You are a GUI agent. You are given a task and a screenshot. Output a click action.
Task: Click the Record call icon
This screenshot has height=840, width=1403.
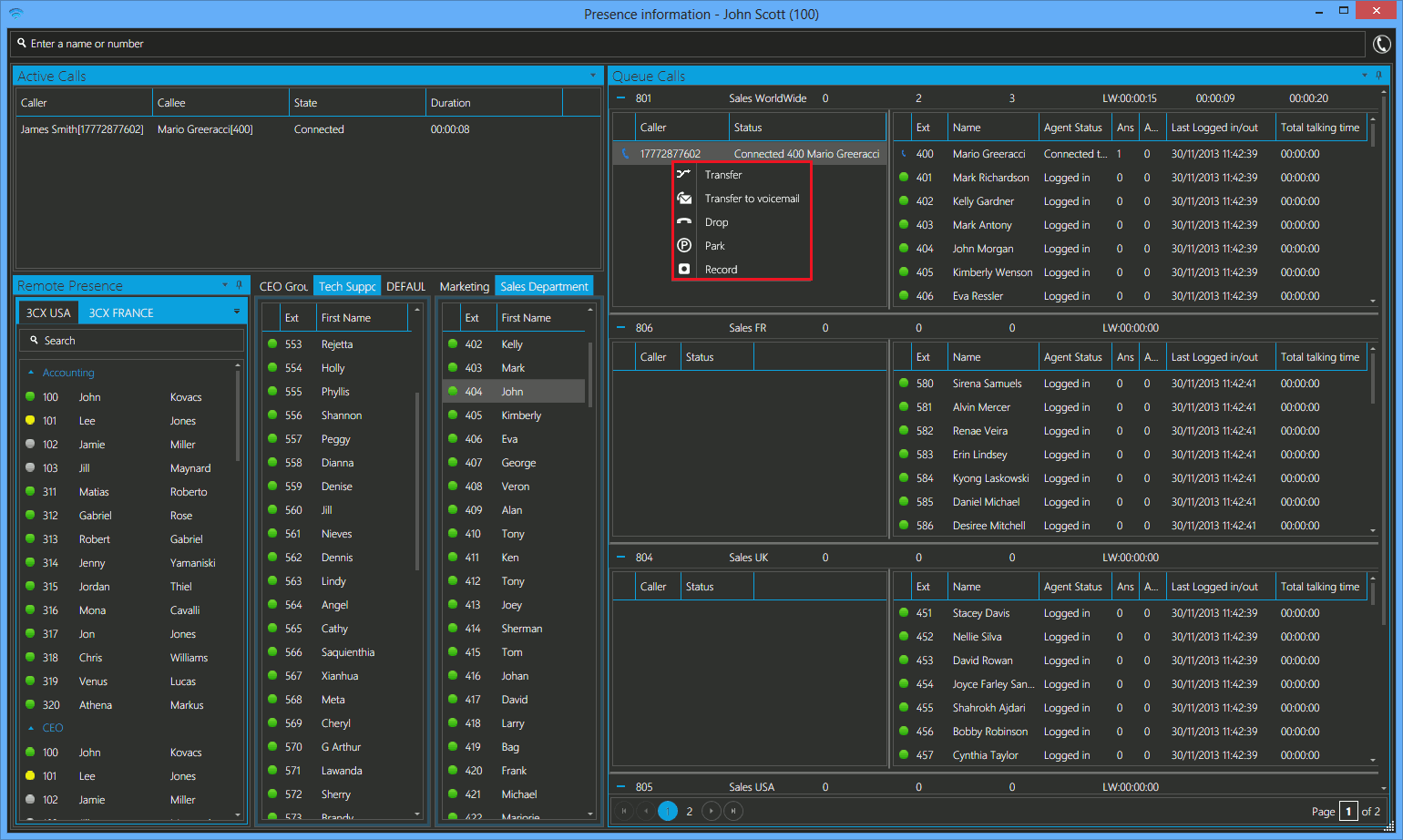[684, 269]
